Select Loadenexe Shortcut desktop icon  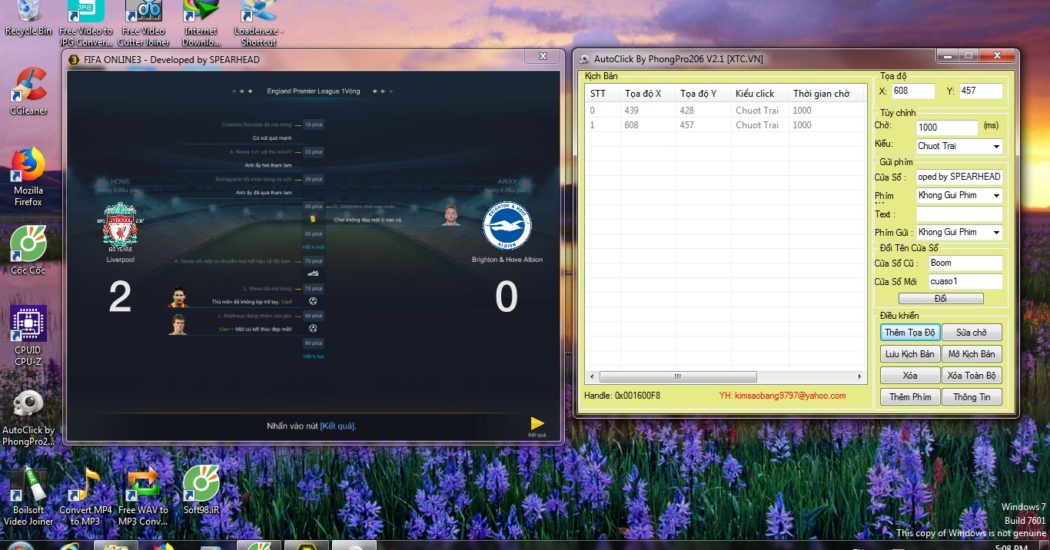pyautogui.click(x=258, y=23)
